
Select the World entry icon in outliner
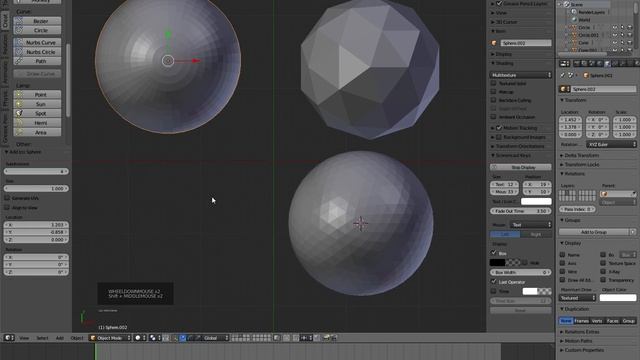(x=574, y=20)
